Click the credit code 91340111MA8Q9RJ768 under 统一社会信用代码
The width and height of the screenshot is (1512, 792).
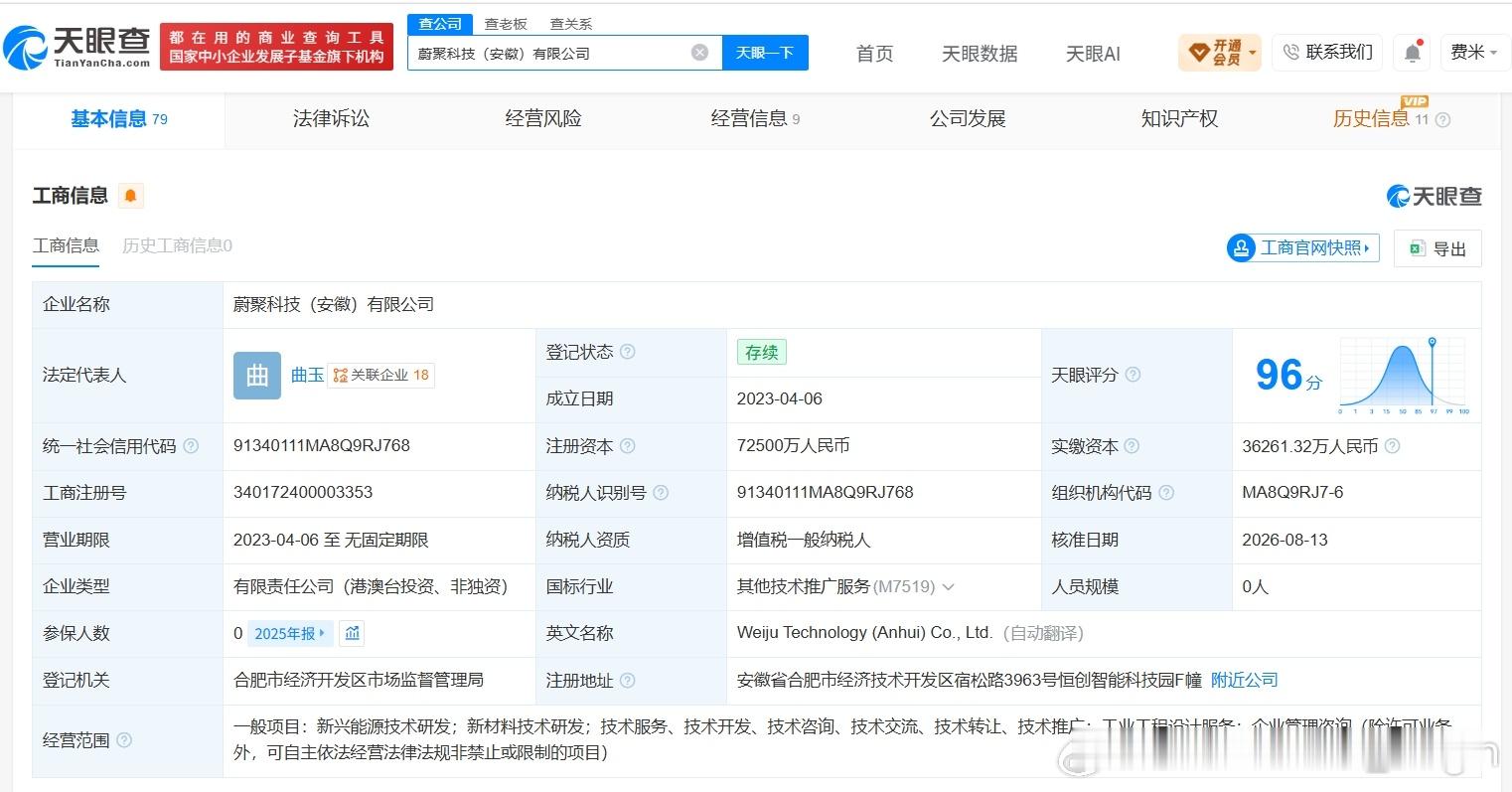322,446
